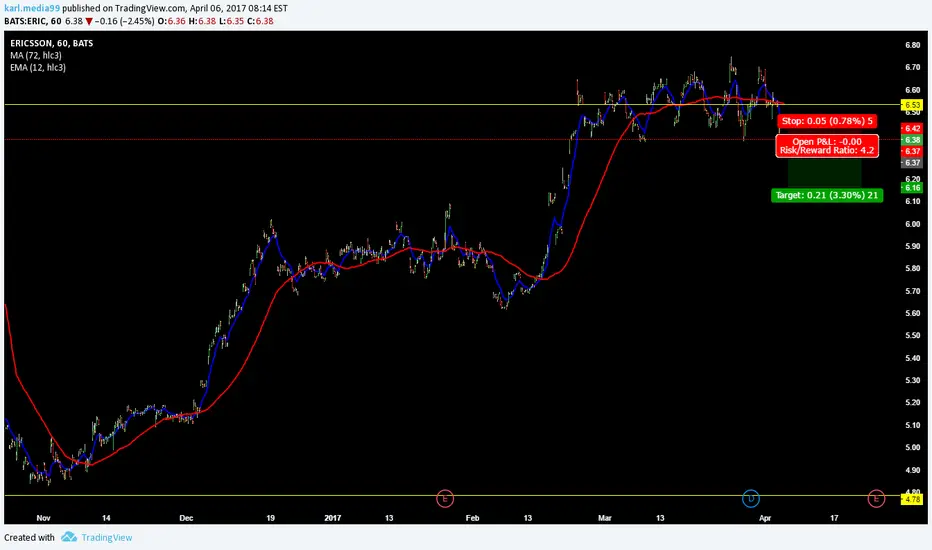Click the red earnings marker after 17
This screenshot has height=550, width=932.
click(876, 498)
